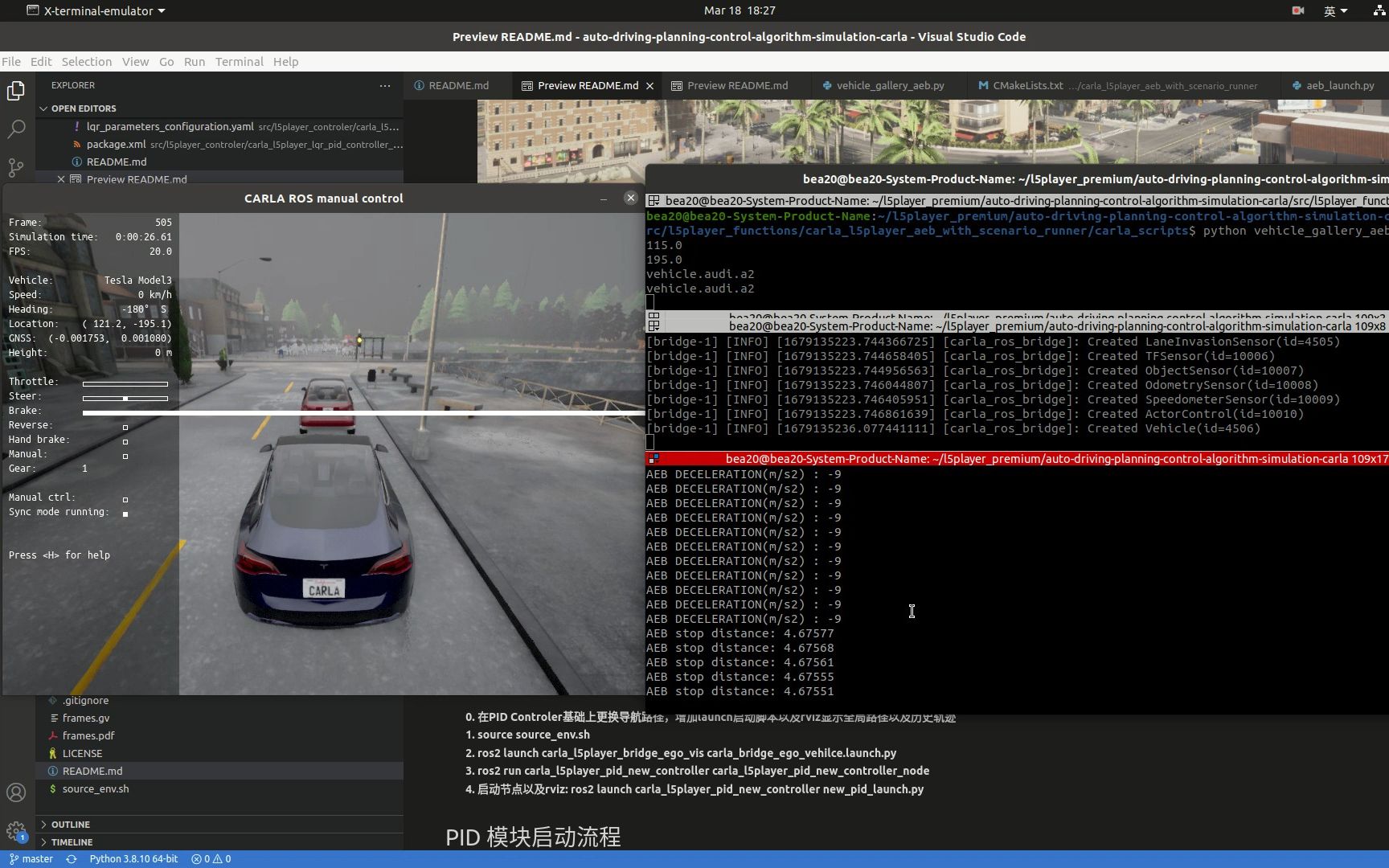This screenshot has height=868, width=1389.
Task: Click last 'AEB stop distance: 4.67551' line
Action: (740, 691)
